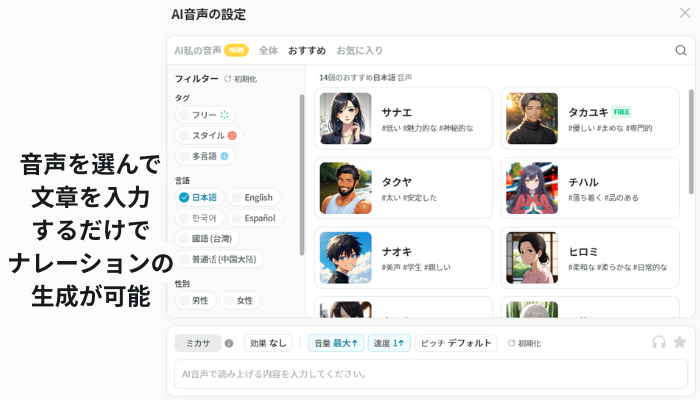The image size is (700, 400).
Task: Click the text field for AI音声 narration
Action: pos(431,374)
